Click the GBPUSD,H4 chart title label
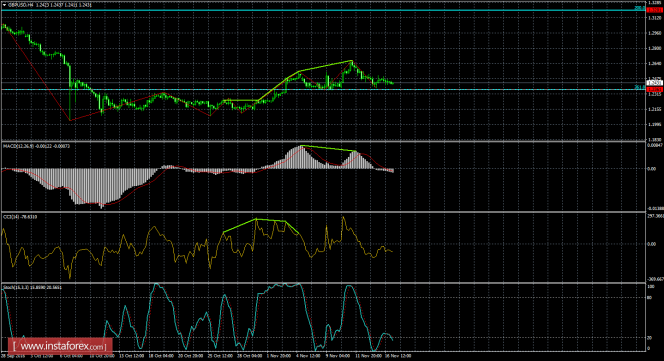 tap(17, 5)
